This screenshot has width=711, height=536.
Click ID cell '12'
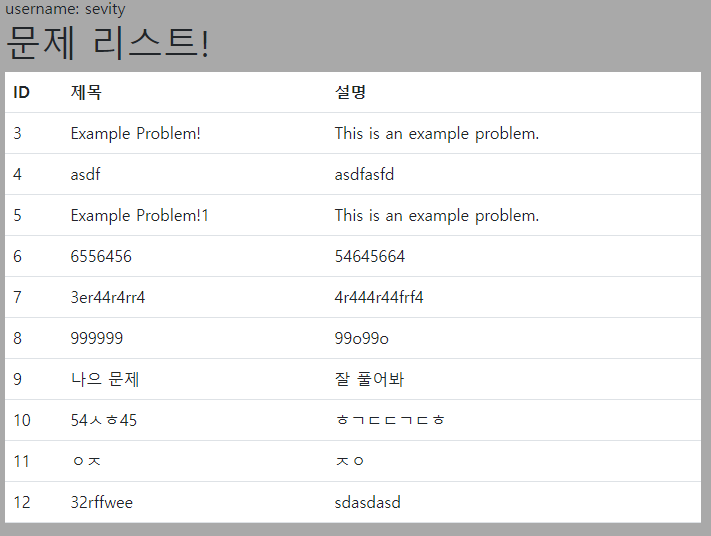point(22,502)
